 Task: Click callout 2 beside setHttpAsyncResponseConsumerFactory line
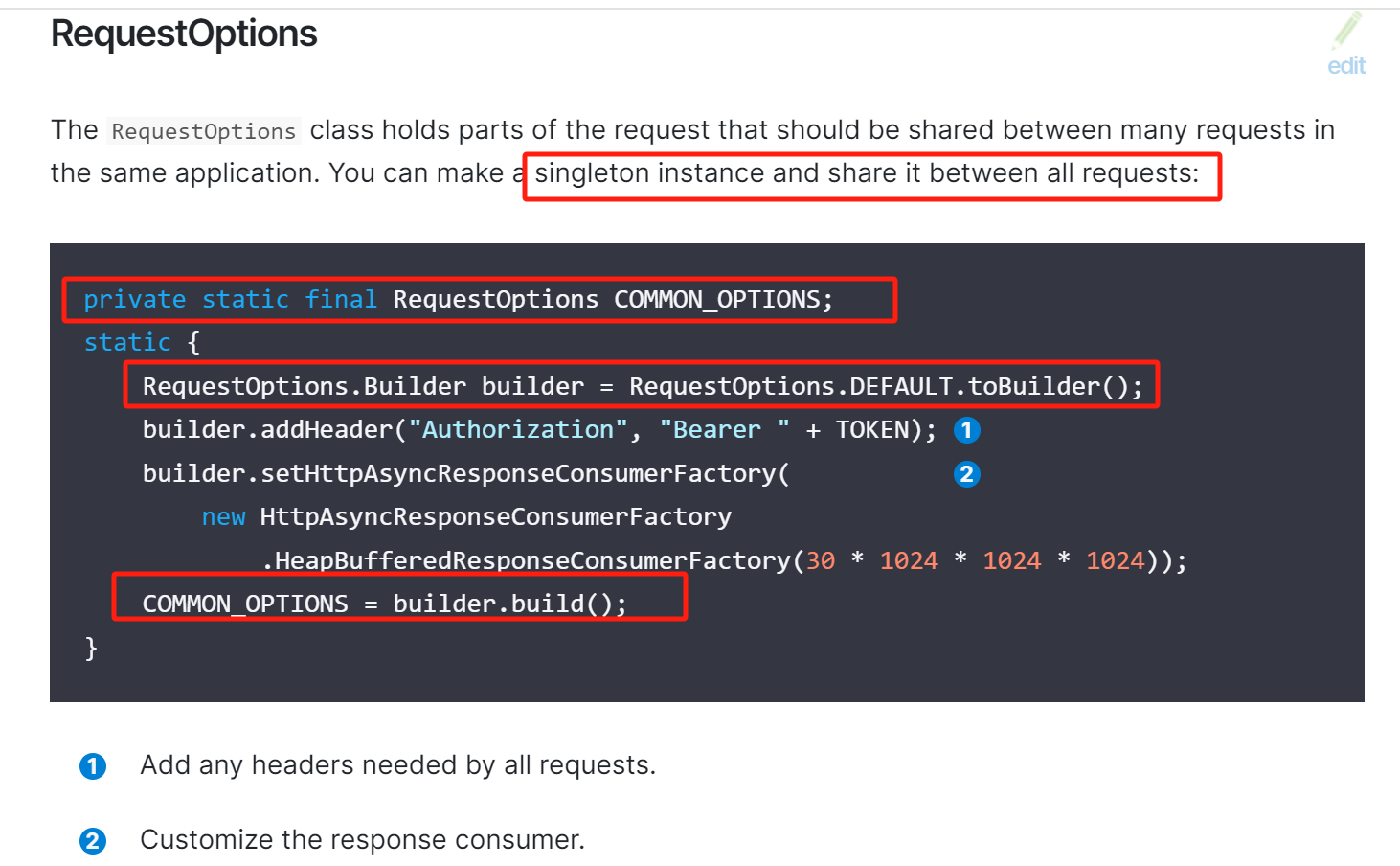[967, 474]
